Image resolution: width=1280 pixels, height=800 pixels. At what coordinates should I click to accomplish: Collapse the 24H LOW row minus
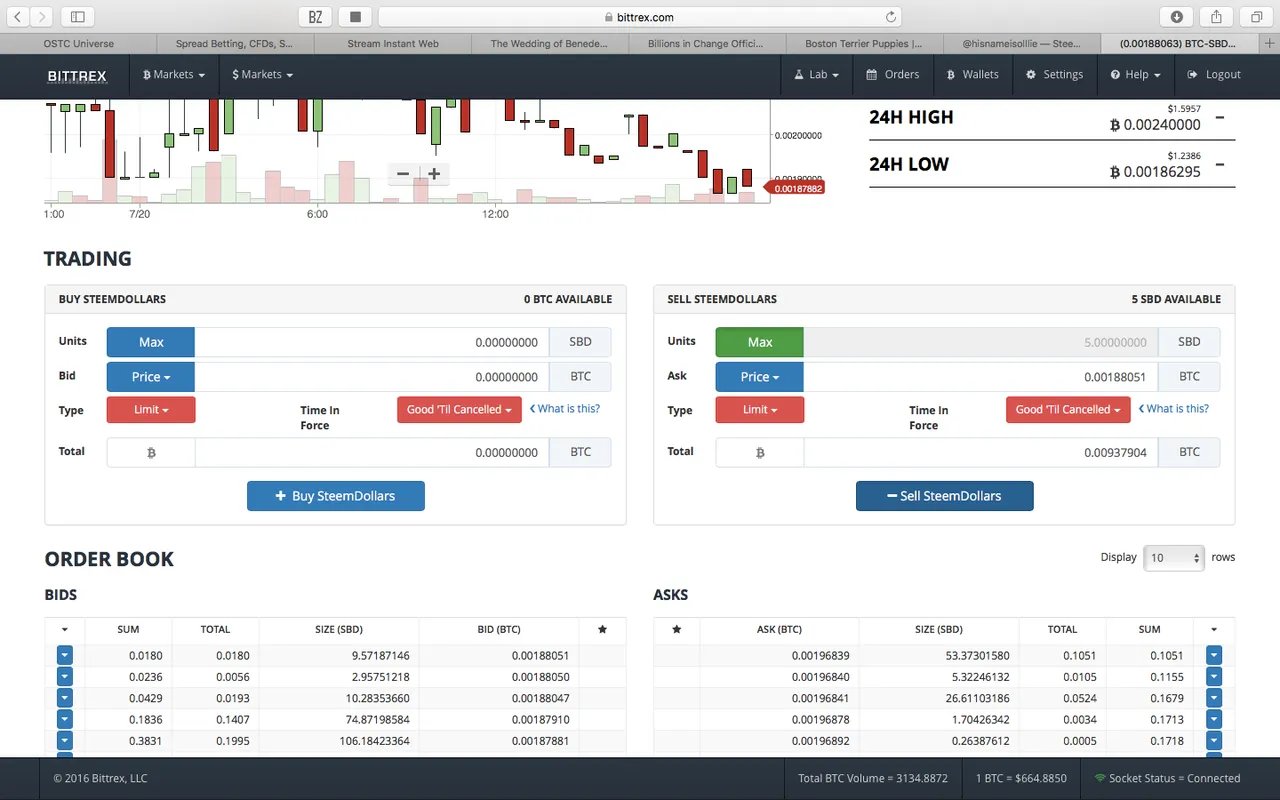pos(1220,164)
